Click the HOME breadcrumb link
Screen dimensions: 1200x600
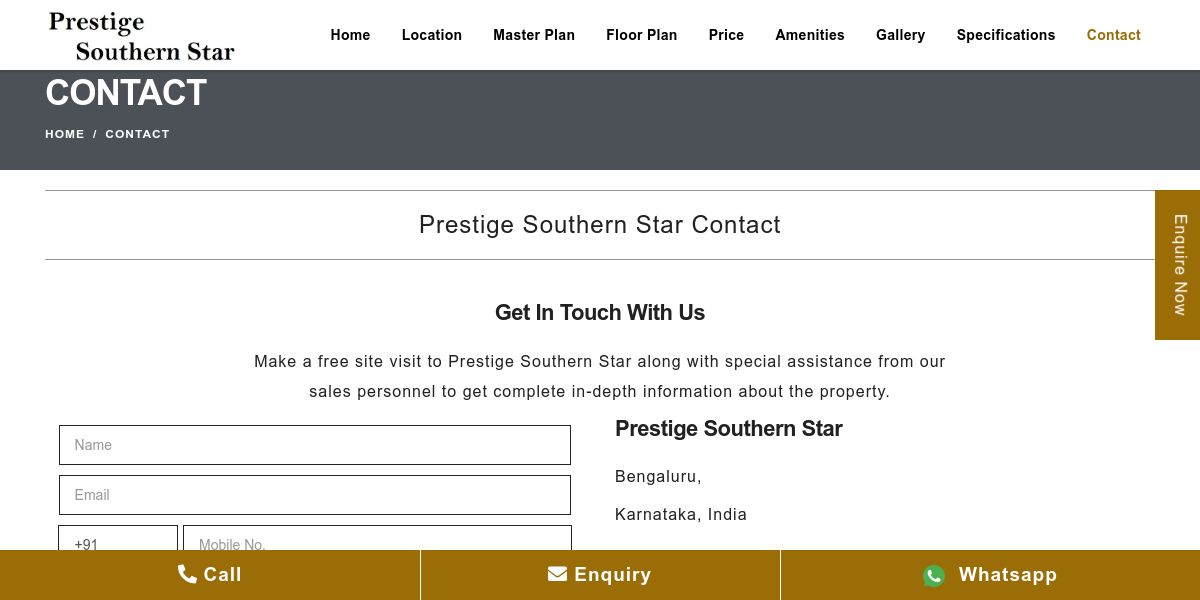(x=65, y=134)
